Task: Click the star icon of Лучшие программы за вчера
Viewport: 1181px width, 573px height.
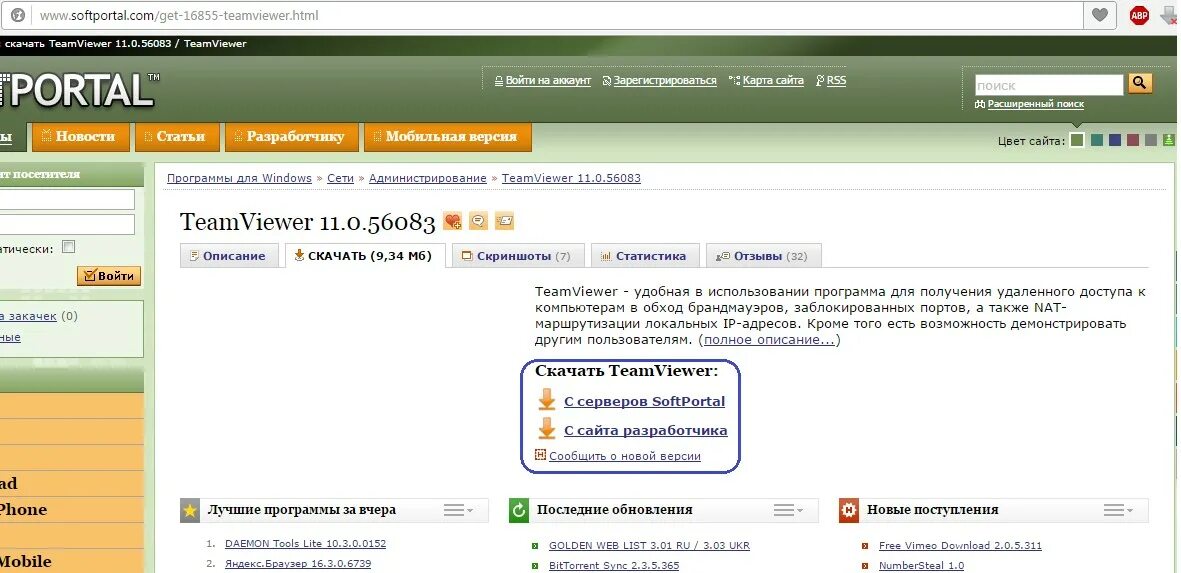Action: pos(190,511)
